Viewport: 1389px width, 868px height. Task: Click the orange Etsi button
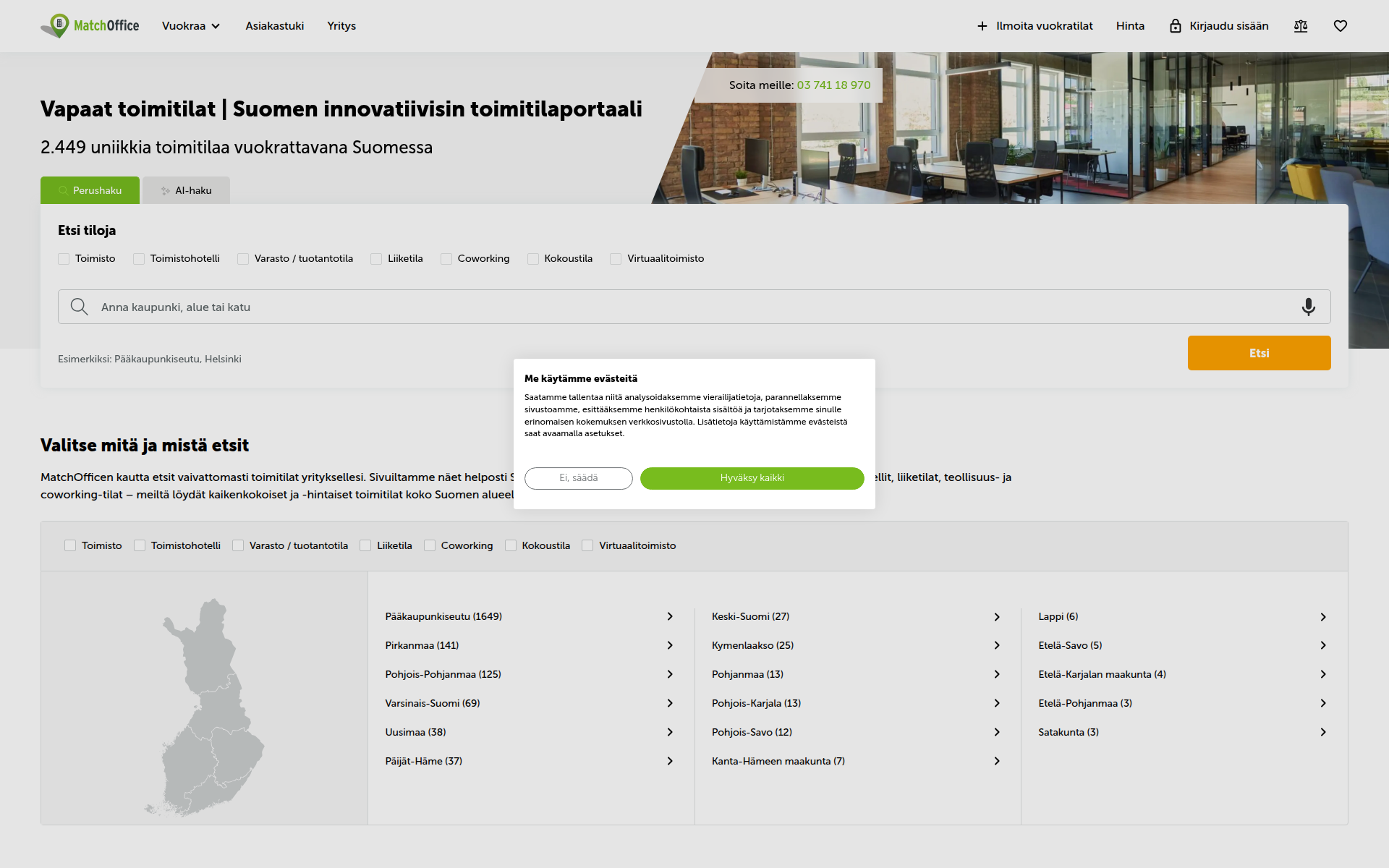[1259, 353]
